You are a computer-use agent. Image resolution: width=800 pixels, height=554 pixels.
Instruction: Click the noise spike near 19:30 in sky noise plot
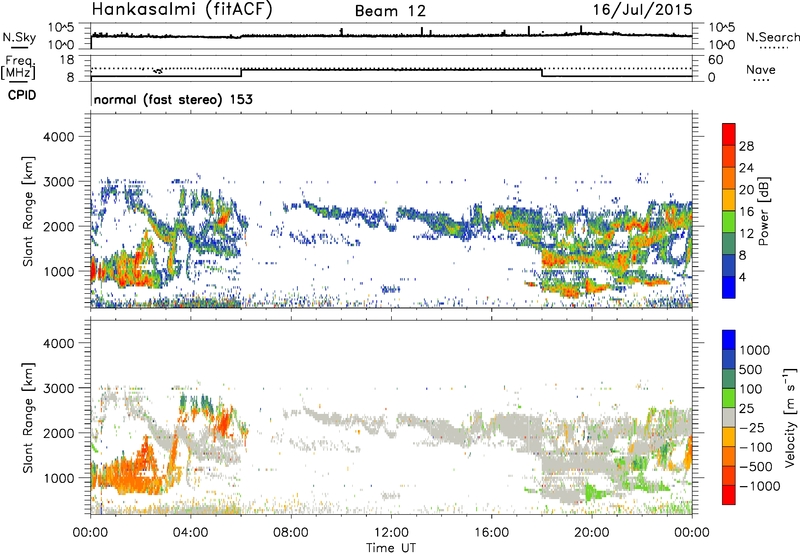click(x=581, y=30)
